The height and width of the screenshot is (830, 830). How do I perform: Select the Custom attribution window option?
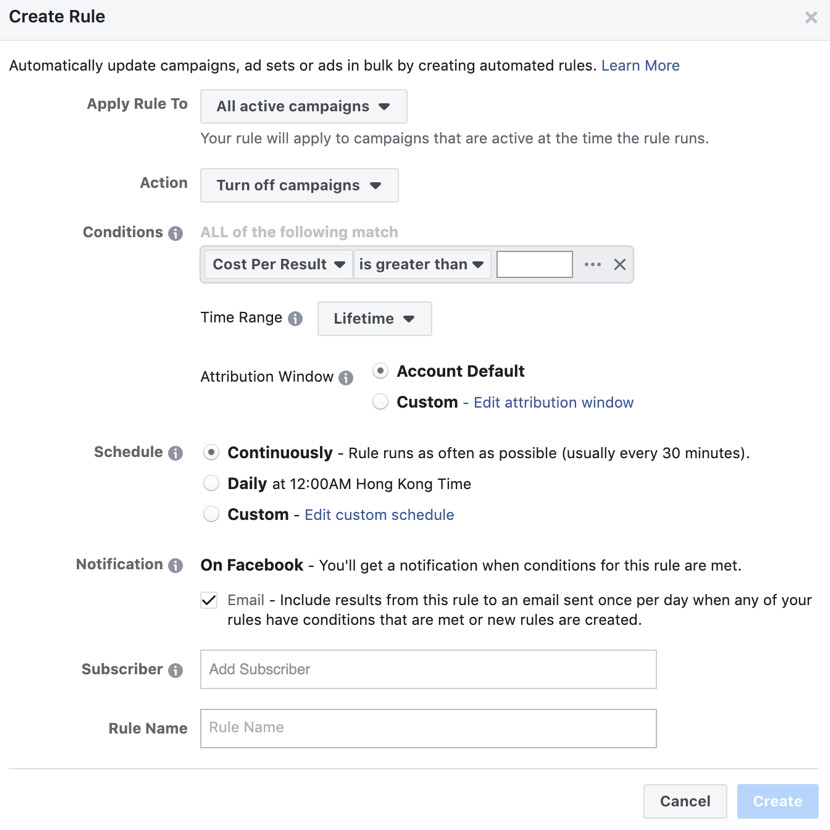[381, 402]
